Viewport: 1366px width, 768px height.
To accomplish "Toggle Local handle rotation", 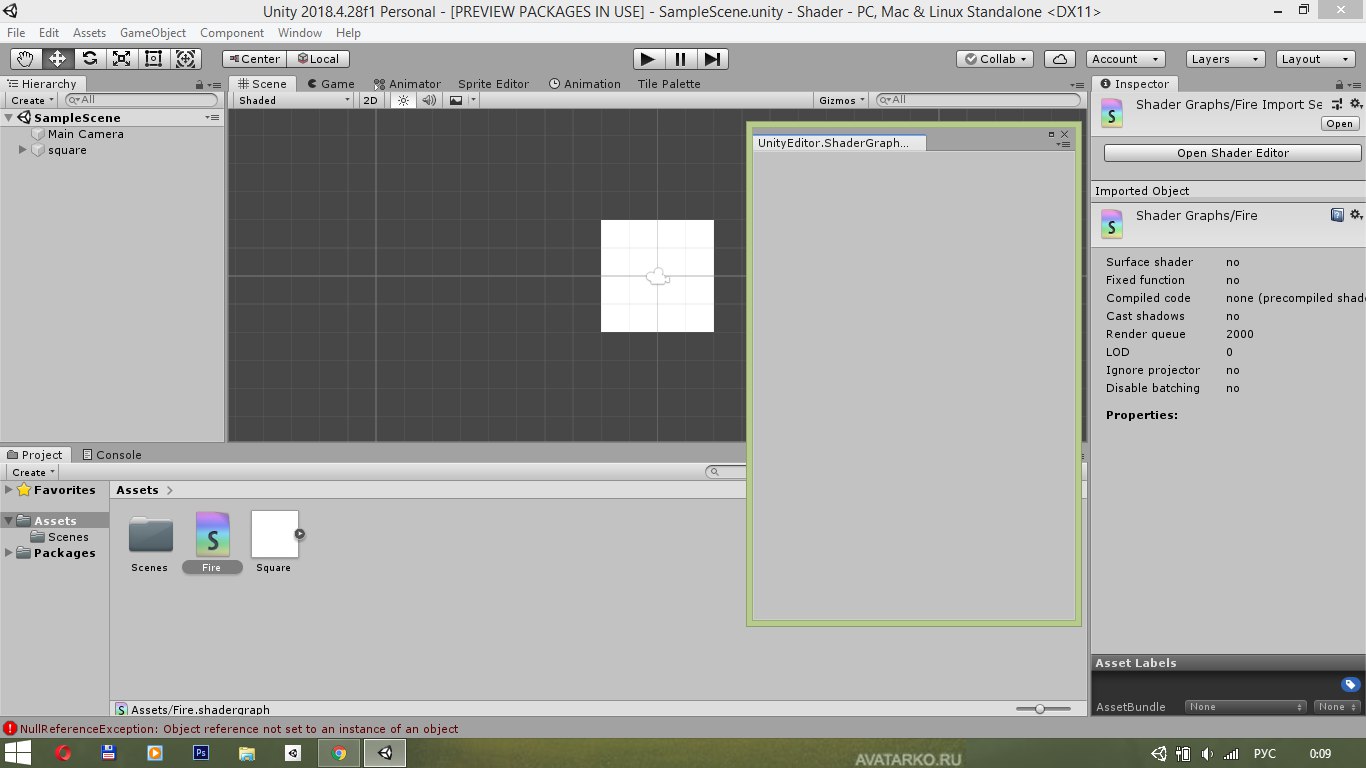I will click(318, 59).
